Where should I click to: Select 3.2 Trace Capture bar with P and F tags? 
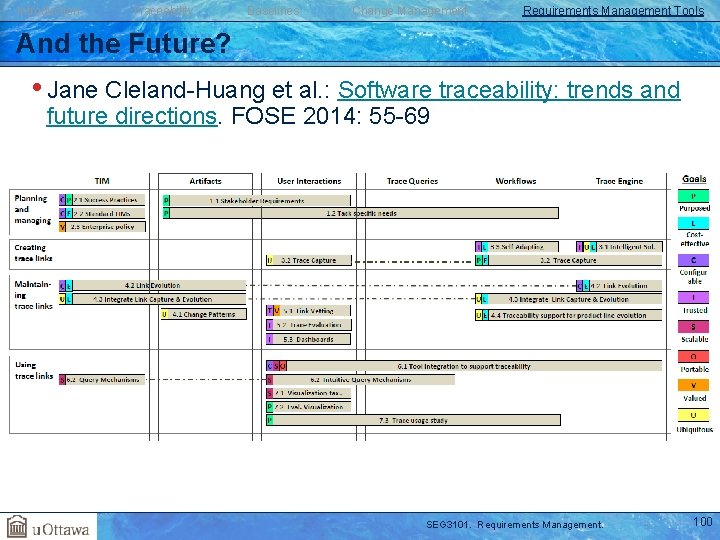point(568,260)
